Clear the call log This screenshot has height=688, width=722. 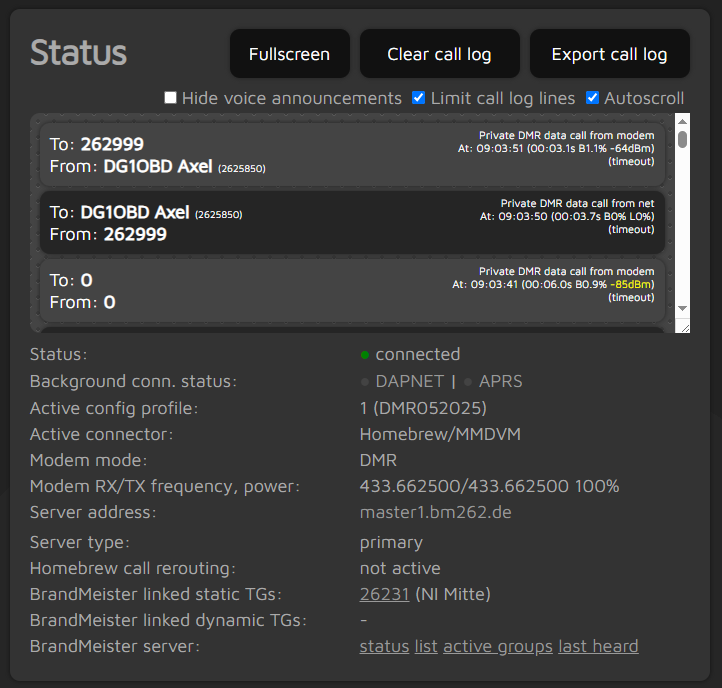click(x=439, y=54)
